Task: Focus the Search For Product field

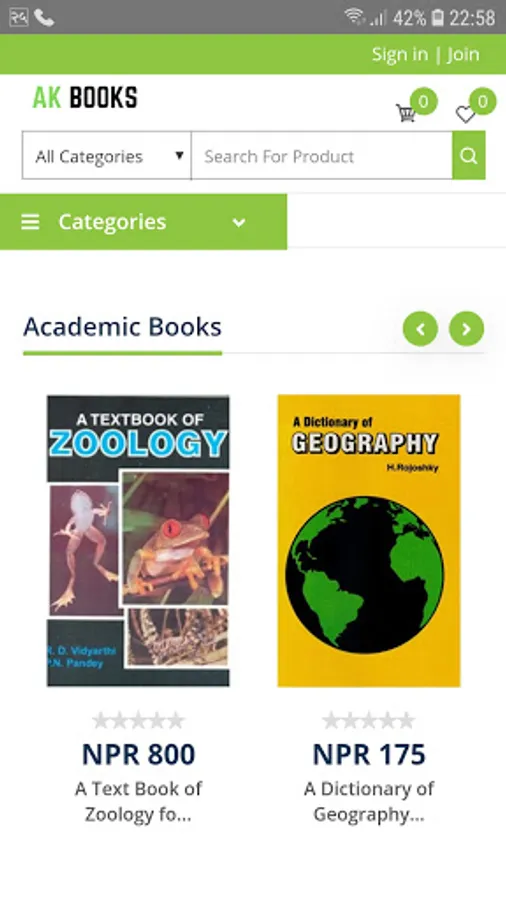Action: pyautogui.click(x=322, y=156)
